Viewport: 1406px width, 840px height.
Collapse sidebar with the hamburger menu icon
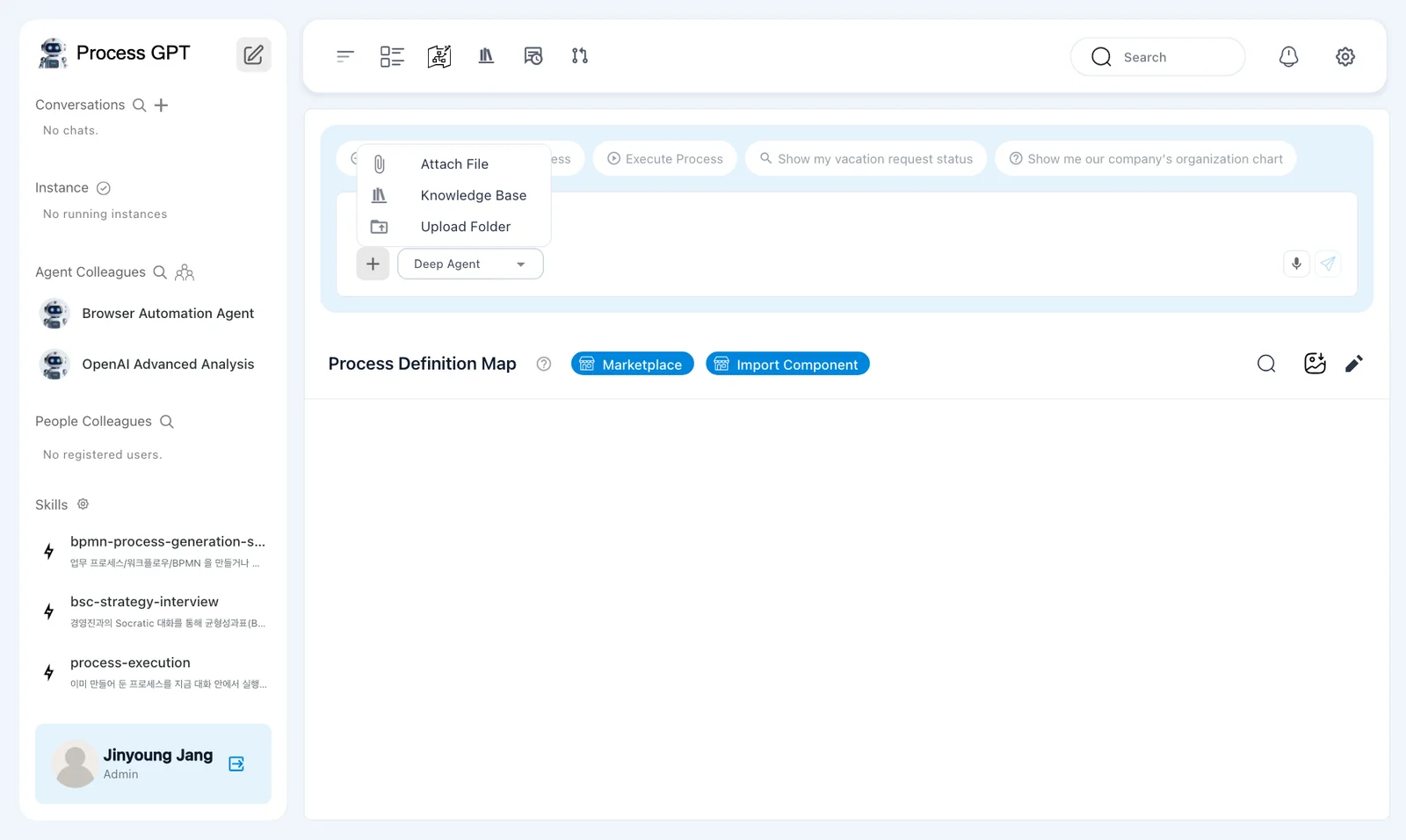pos(344,56)
